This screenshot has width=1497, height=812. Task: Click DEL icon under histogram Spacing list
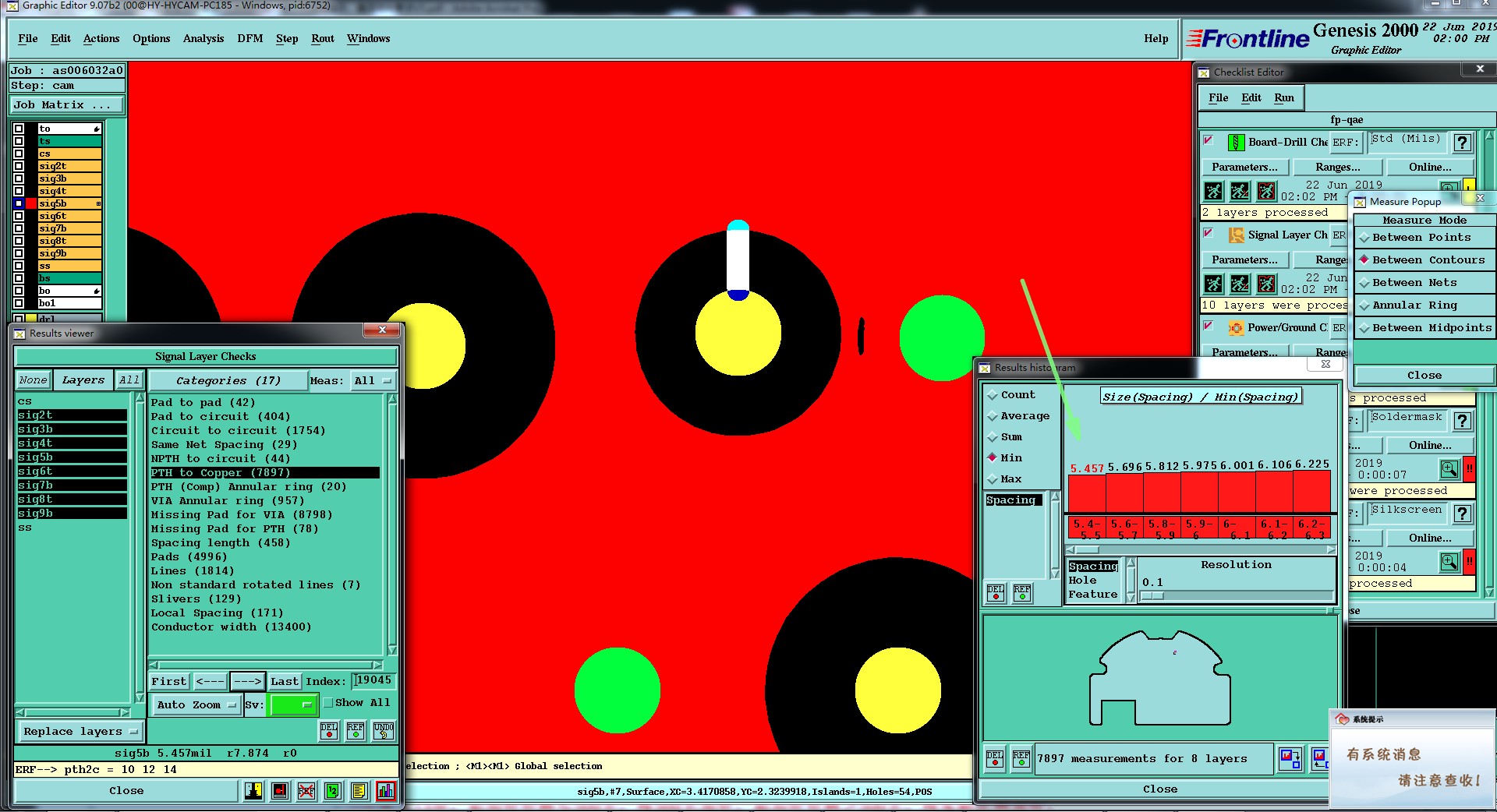pos(996,593)
